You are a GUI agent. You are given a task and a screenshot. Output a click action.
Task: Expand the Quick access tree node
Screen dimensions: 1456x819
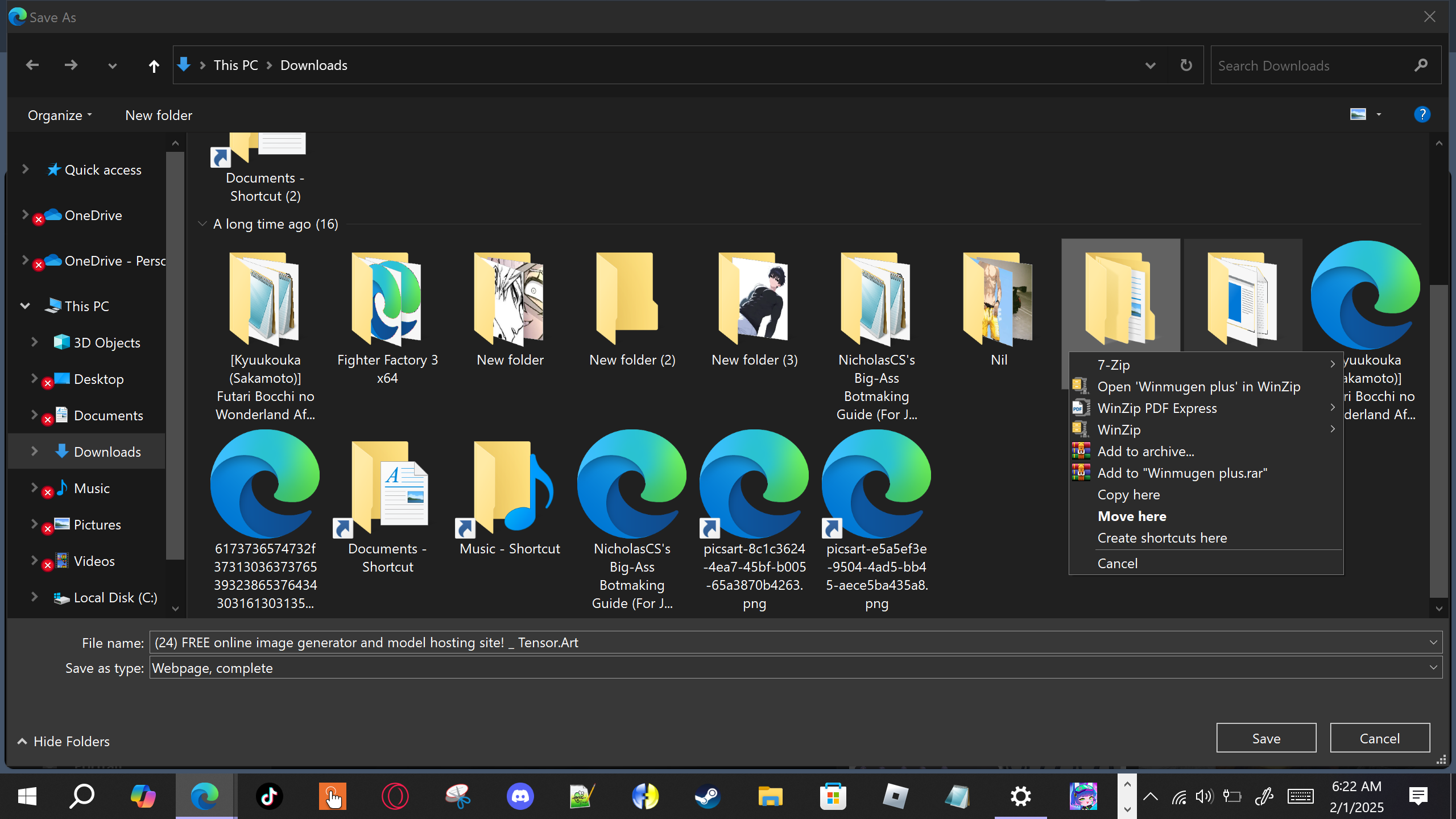pos(25,169)
